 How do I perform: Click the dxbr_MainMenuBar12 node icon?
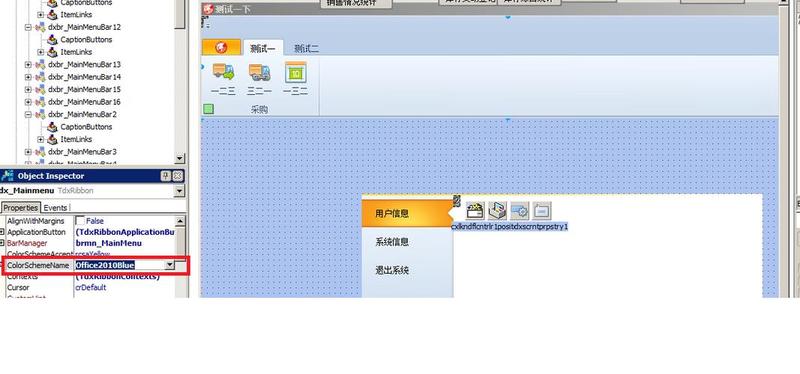[40, 27]
